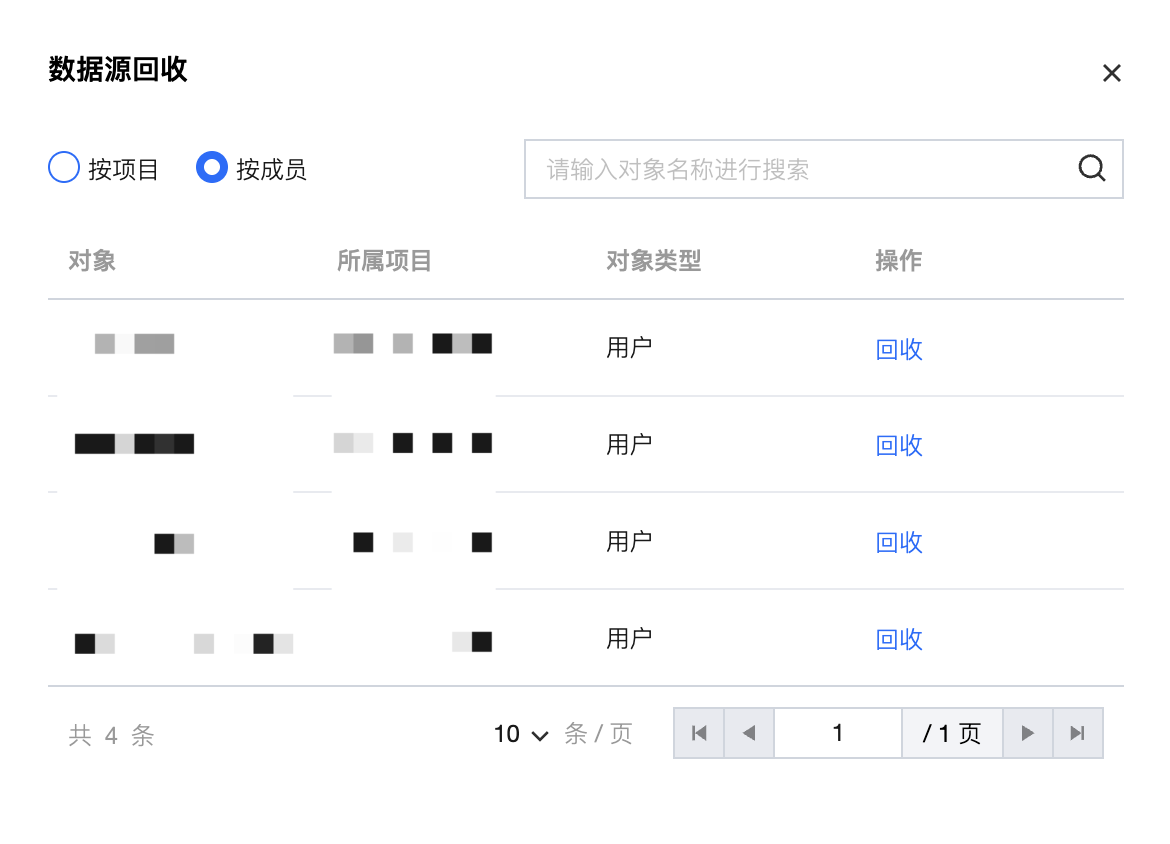Click 回收 link in second row
The height and width of the screenshot is (844, 1170).
pyautogui.click(x=898, y=445)
